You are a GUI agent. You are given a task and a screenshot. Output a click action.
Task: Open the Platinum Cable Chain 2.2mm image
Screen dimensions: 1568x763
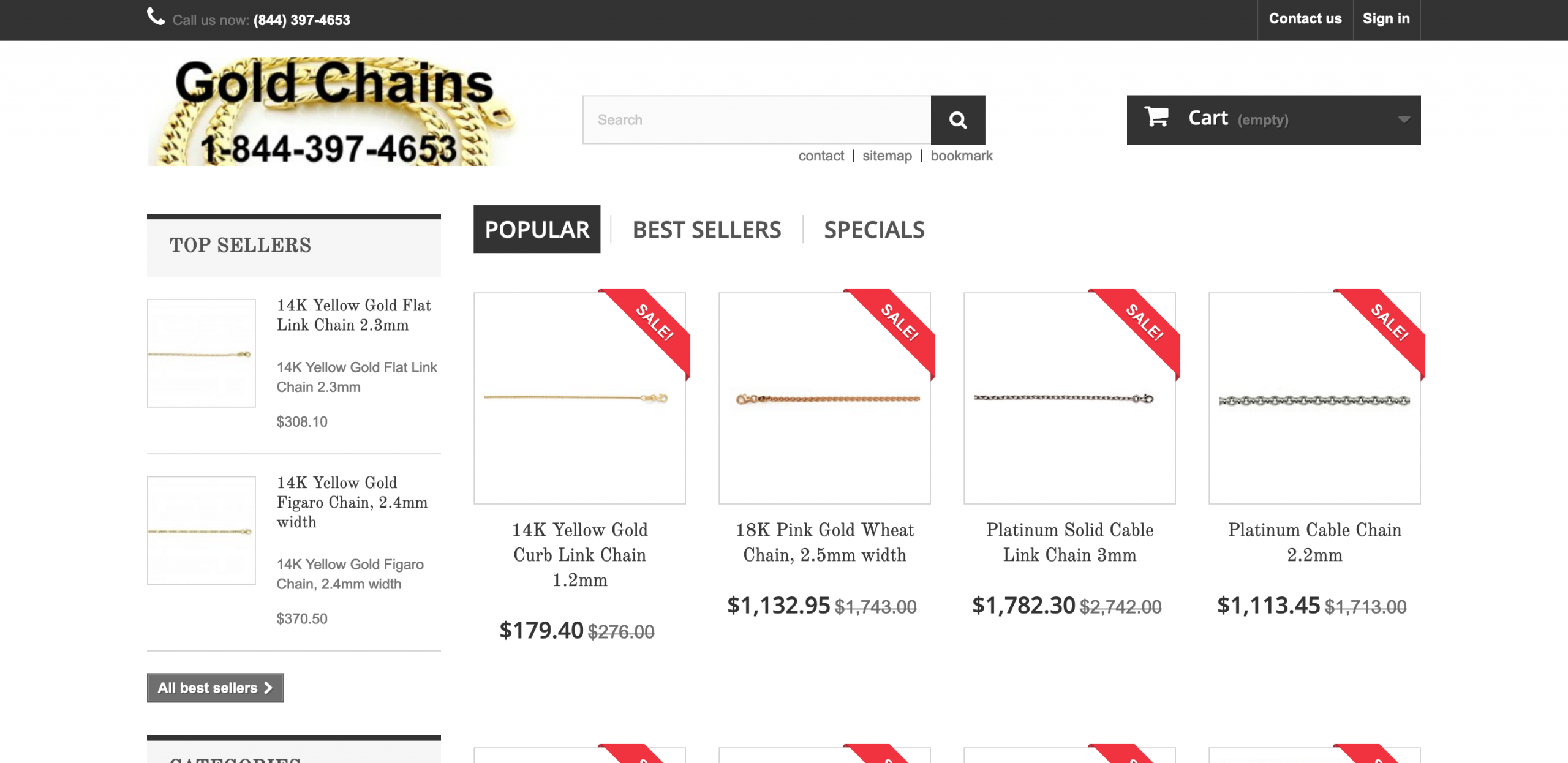(x=1314, y=399)
